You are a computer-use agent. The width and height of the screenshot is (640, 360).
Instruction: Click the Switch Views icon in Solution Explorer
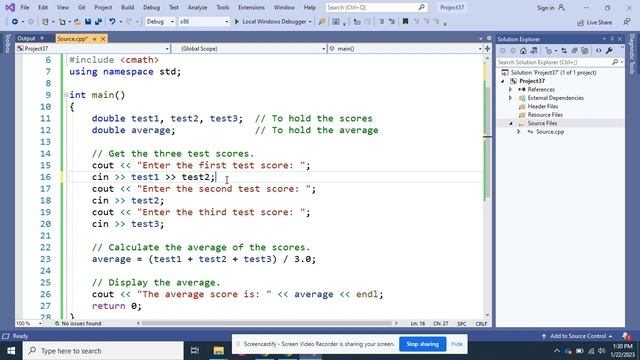[533, 51]
